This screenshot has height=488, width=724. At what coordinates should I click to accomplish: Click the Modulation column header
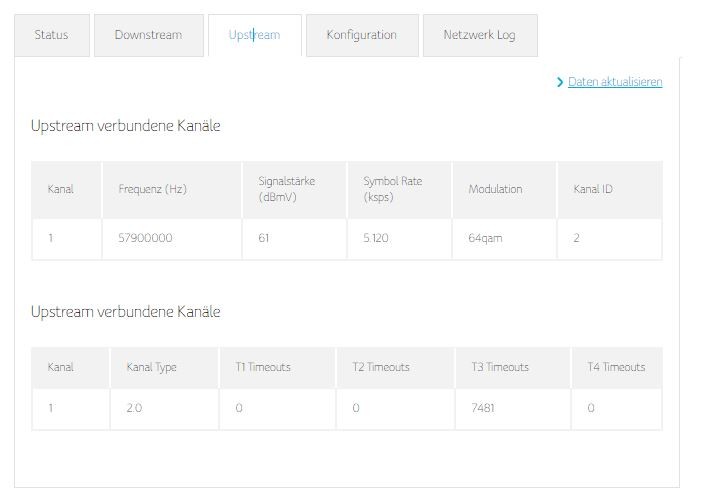(x=495, y=189)
